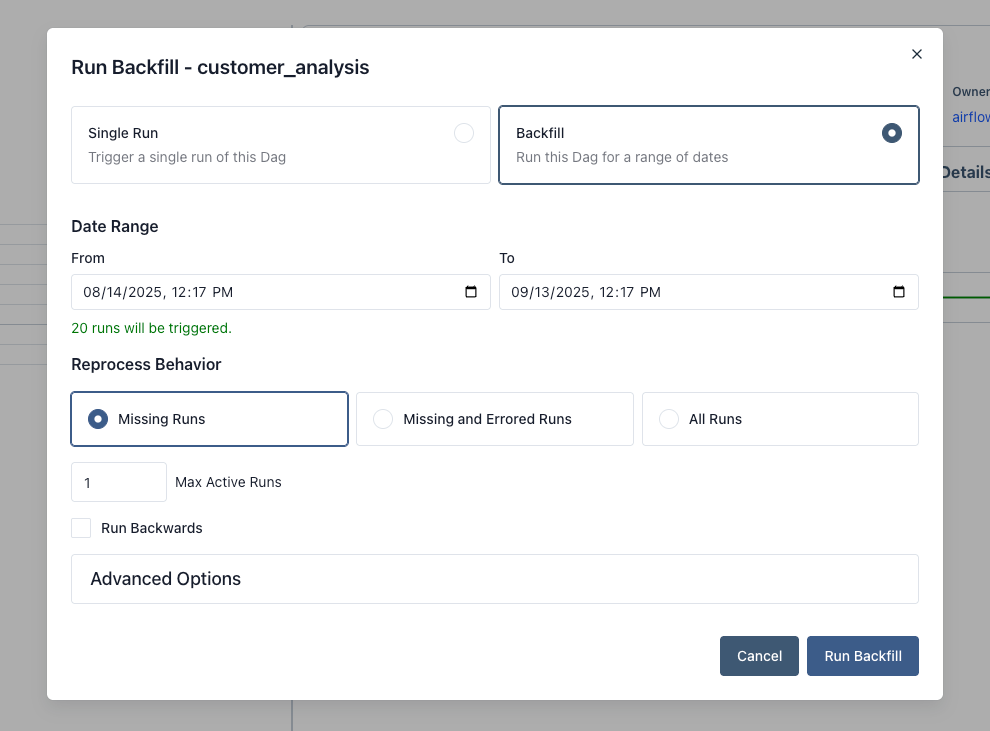Screen dimensions: 990x731
Task: Select All Runs reprocess behavior
Action: [668, 419]
